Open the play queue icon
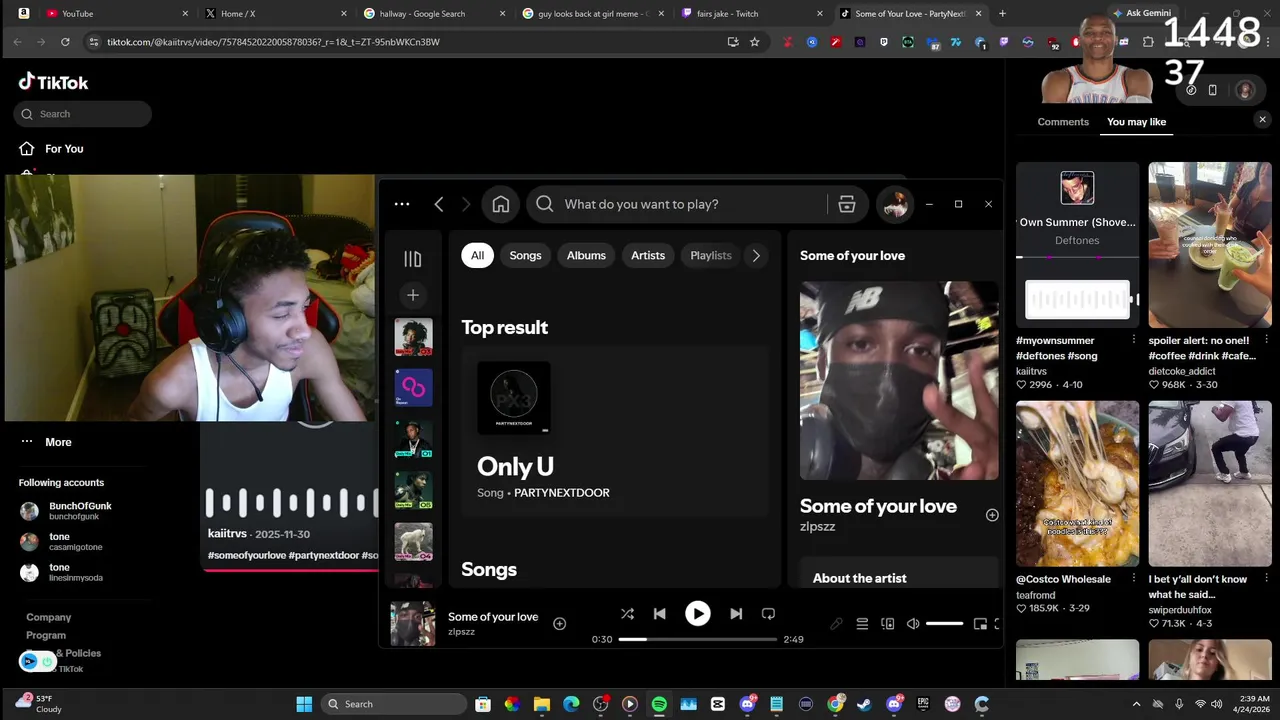1280x720 pixels. point(862,624)
